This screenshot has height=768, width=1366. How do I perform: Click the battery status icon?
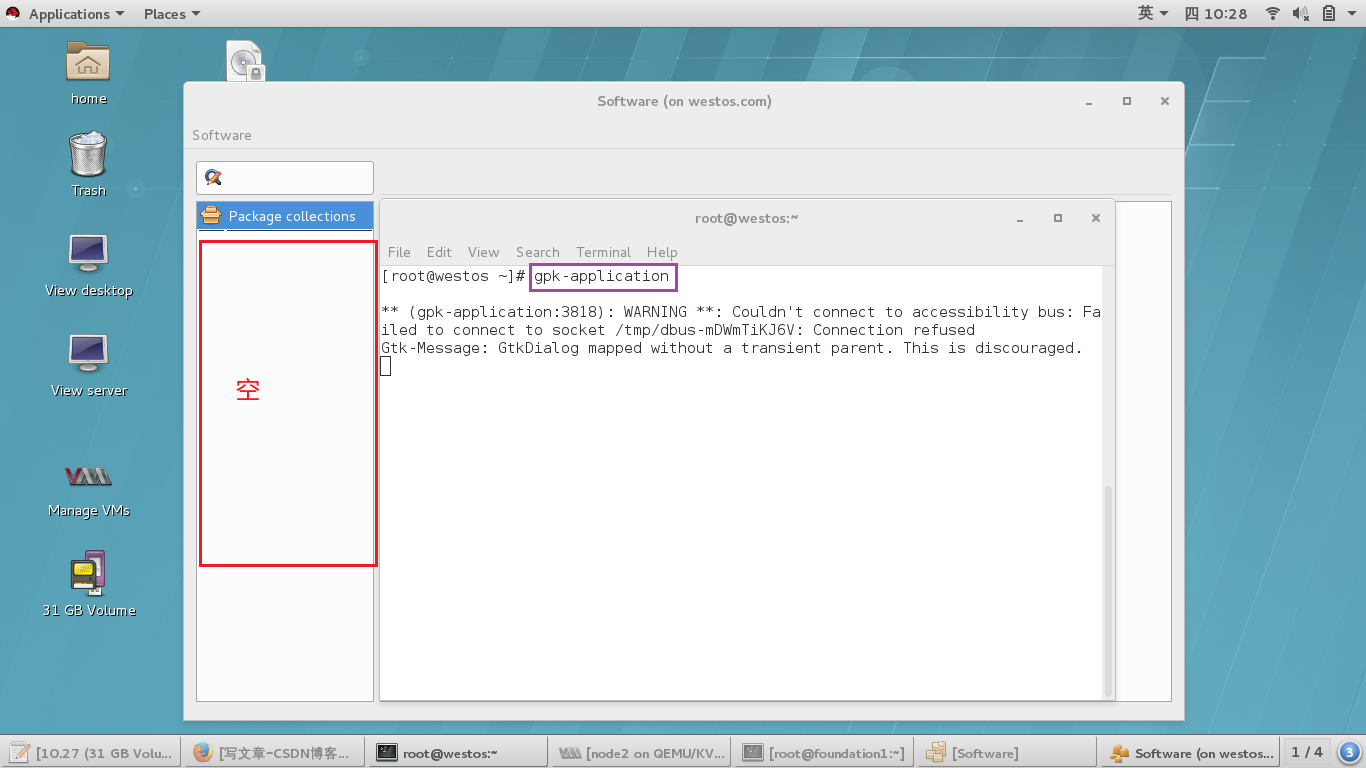point(1329,13)
